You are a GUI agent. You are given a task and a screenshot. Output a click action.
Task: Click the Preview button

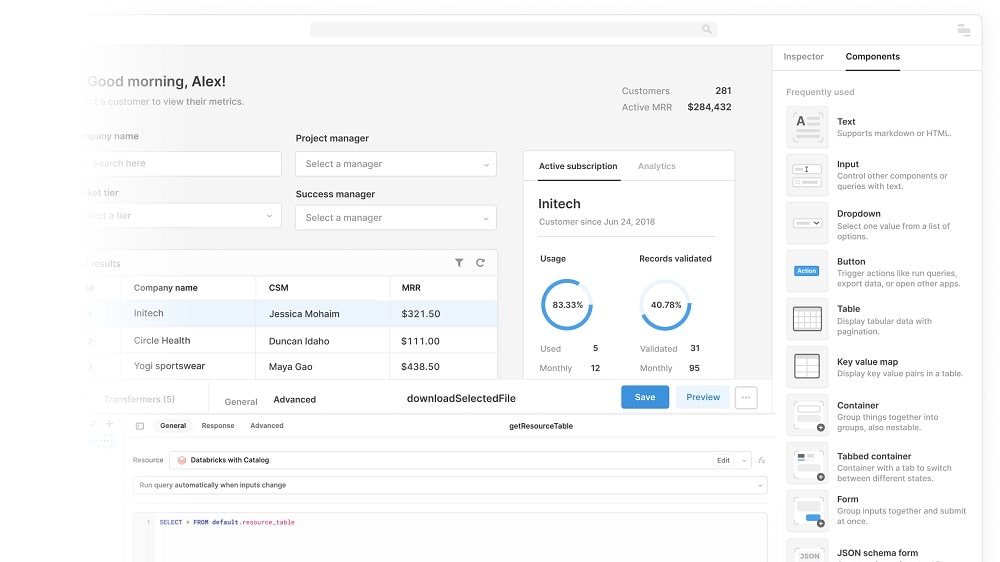[x=703, y=397]
